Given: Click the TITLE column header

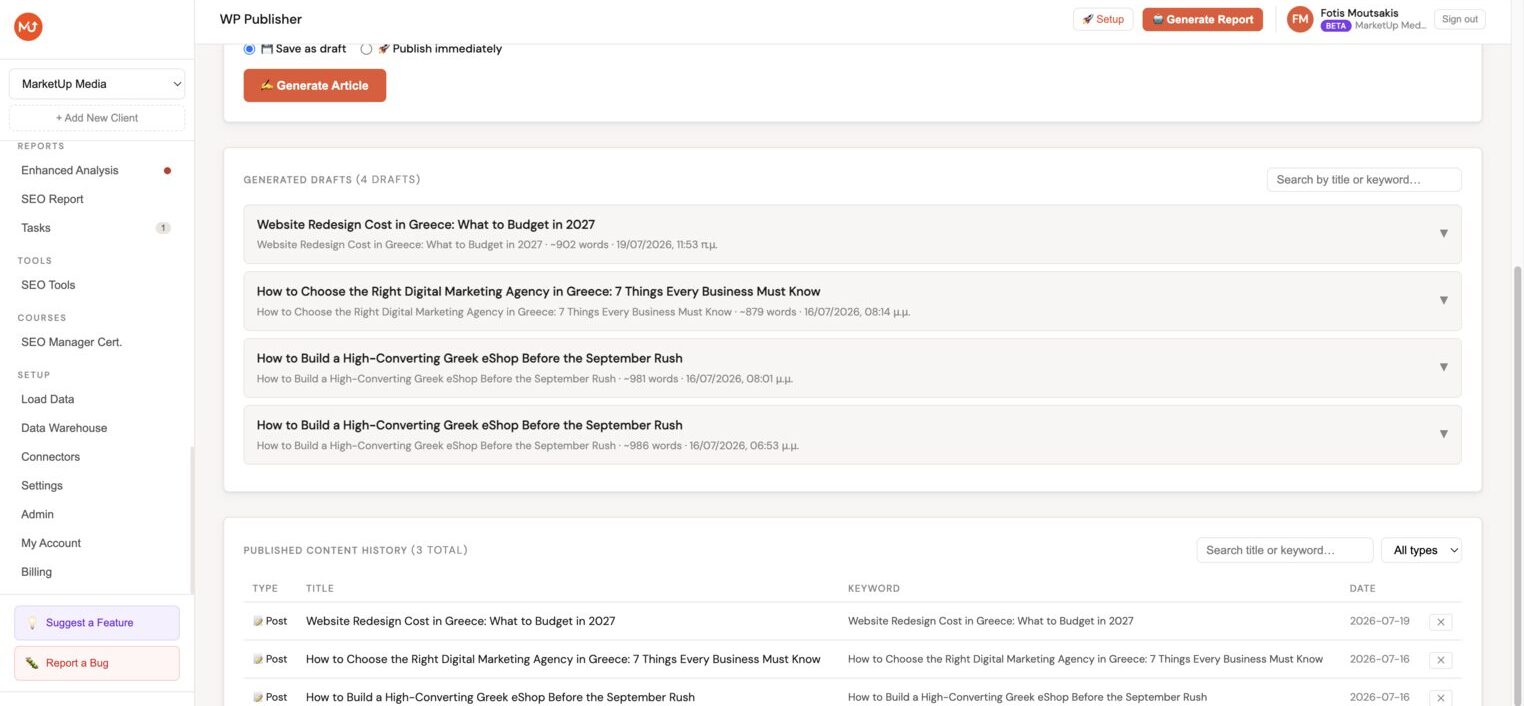Looking at the screenshot, I should [x=320, y=589].
